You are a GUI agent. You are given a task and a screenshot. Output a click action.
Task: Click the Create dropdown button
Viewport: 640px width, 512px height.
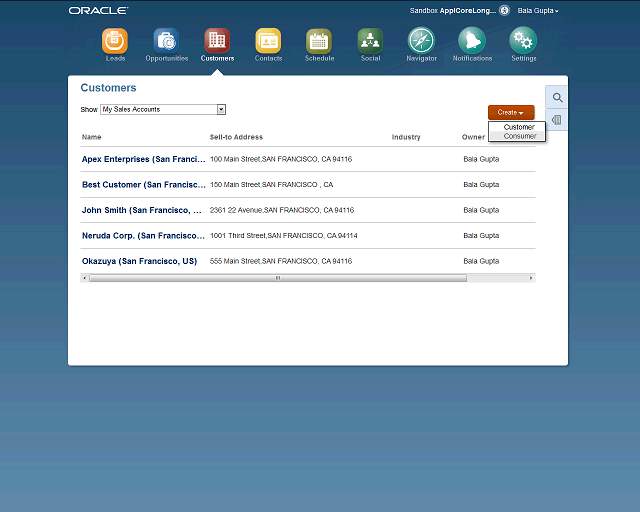tap(511, 112)
